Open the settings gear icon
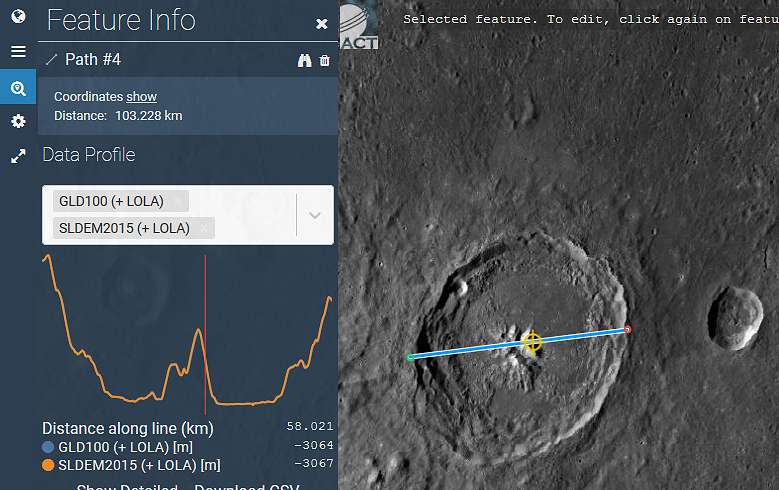 pyautogui.click(x=18, y=121)
